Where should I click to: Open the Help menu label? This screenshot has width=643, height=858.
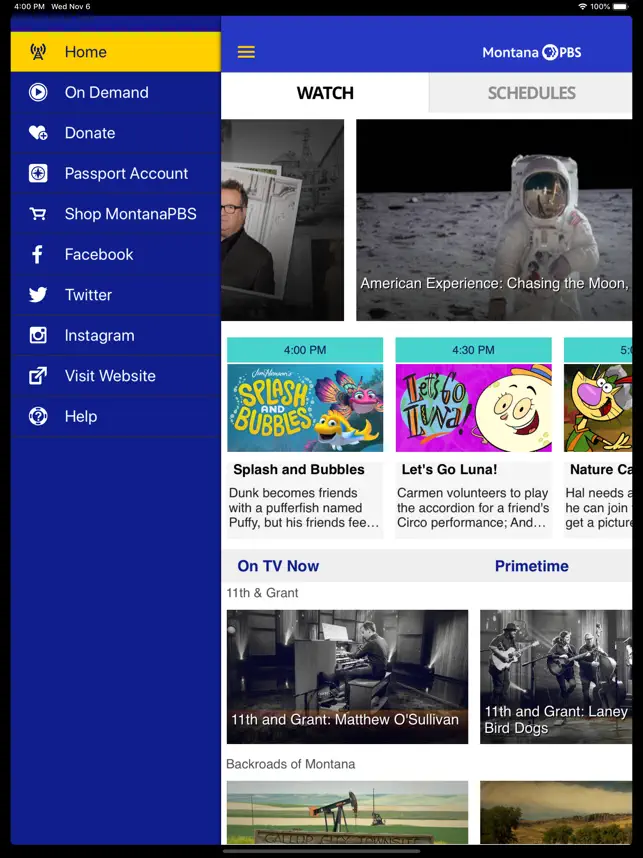(x=81, y=416)
